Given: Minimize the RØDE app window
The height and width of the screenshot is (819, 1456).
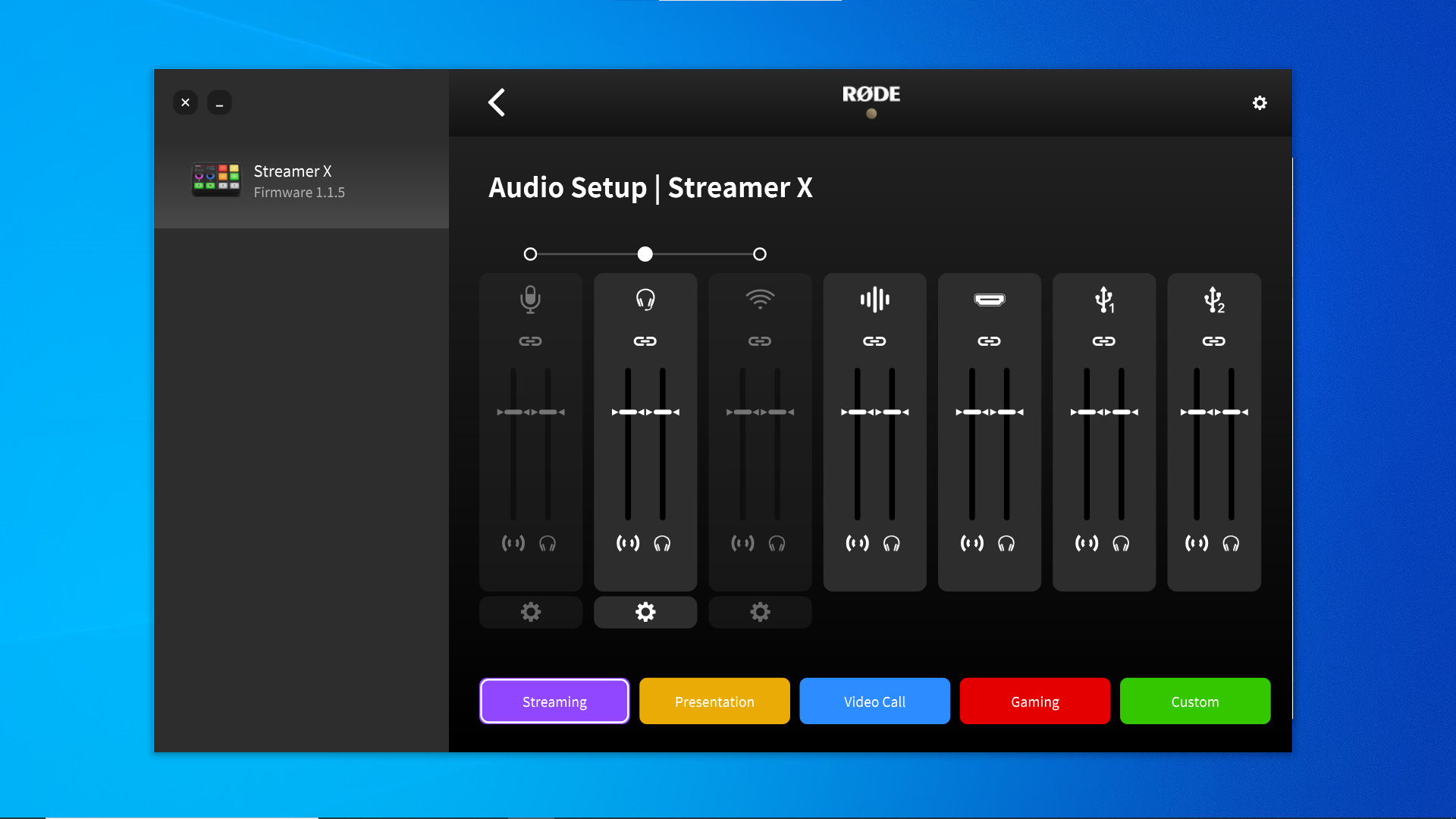Looking at the screenshot, I should pos(219,102).
